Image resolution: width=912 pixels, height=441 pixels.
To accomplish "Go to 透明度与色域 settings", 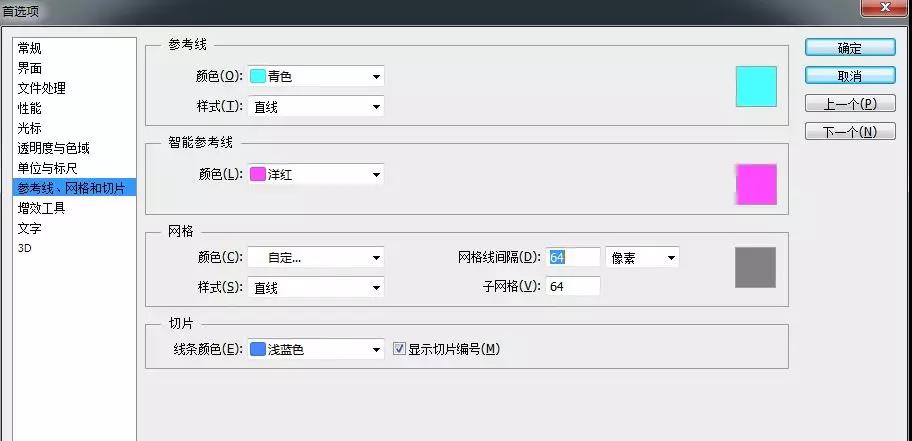I will pyautogui.click(x=74, y=148).
